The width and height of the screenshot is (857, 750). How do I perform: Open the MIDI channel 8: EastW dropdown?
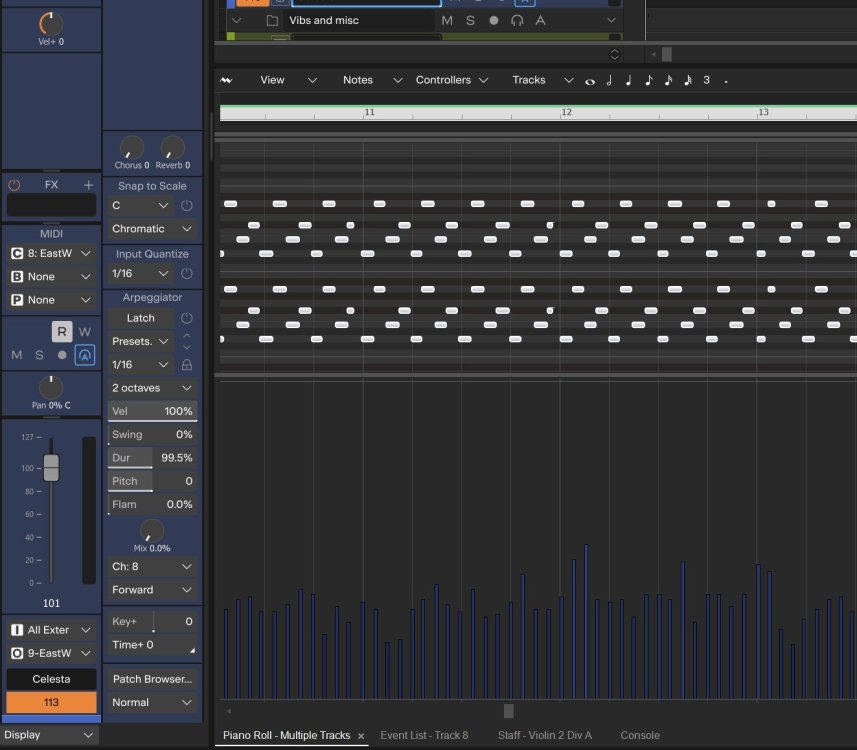click(51, 254)
